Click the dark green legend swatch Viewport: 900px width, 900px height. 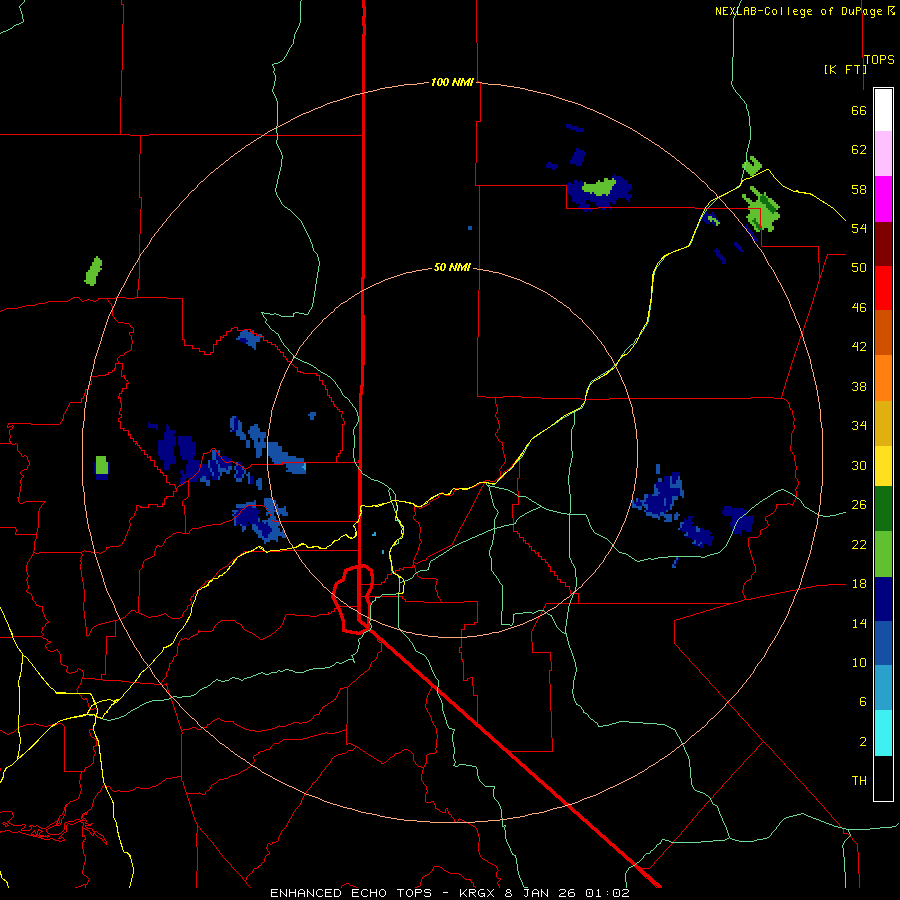pos(883,509)
